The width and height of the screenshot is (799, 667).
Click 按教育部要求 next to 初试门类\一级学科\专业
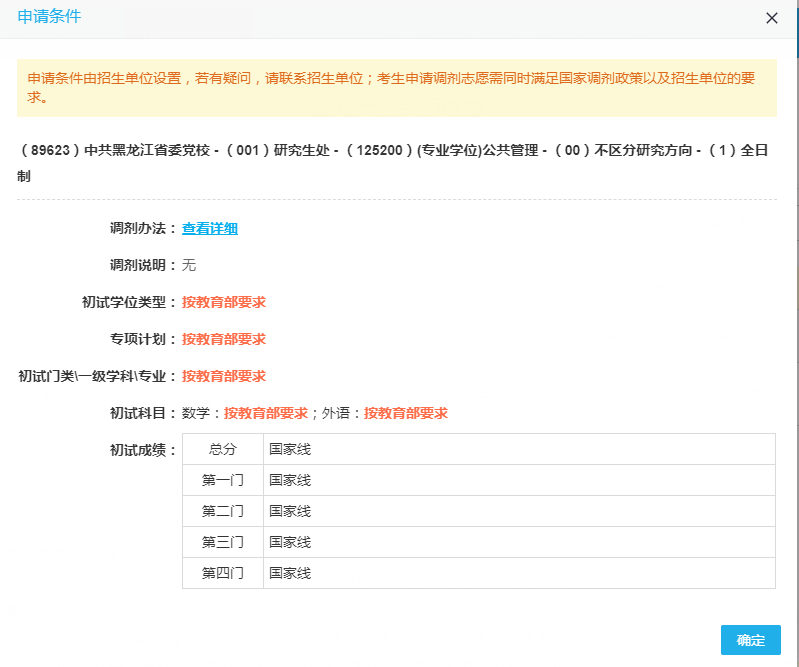pyautogui.click(x=223, y=376)
